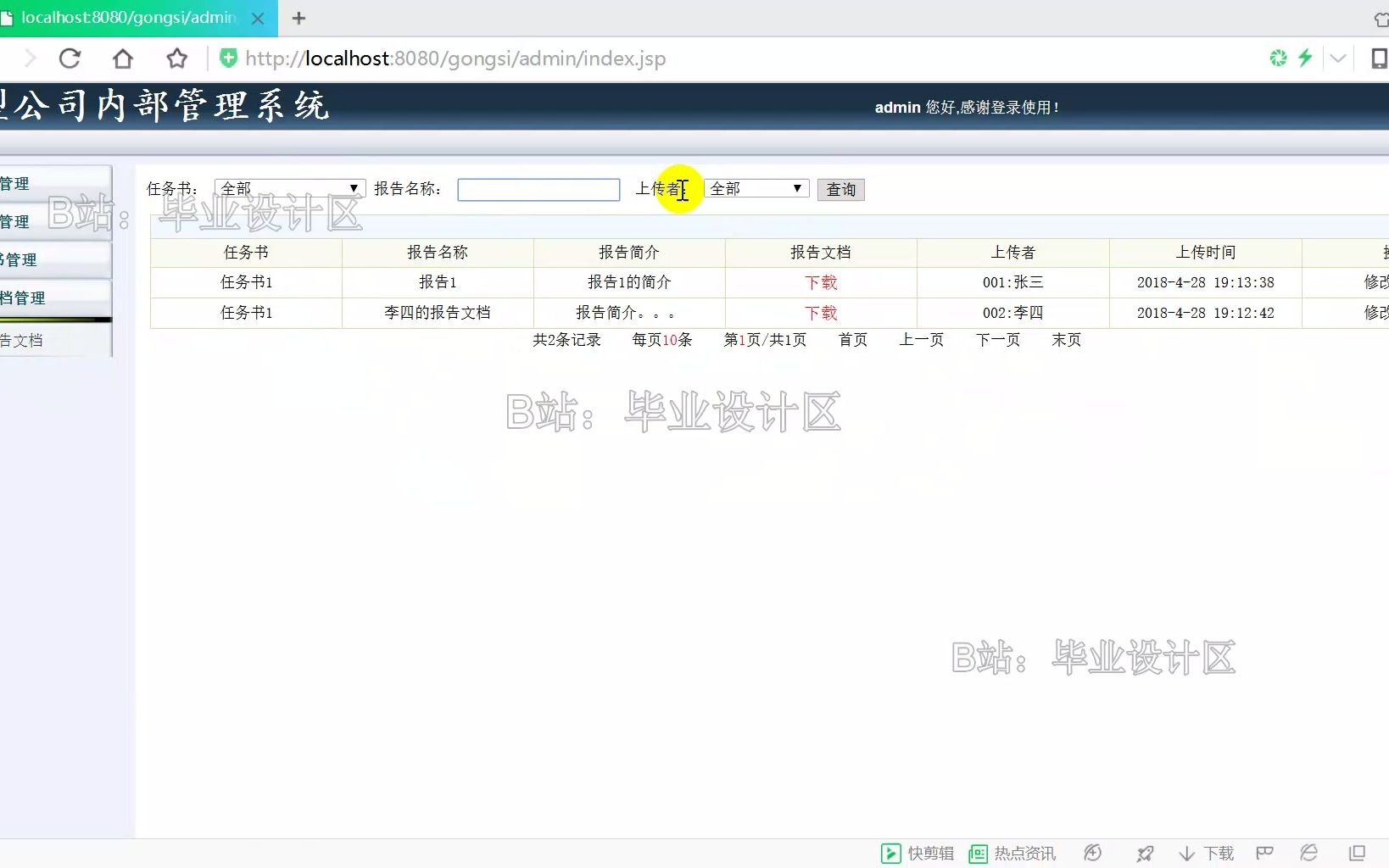Open the 上传者 dropdown filter
The image size is (1389, 868).
point(756,188)
